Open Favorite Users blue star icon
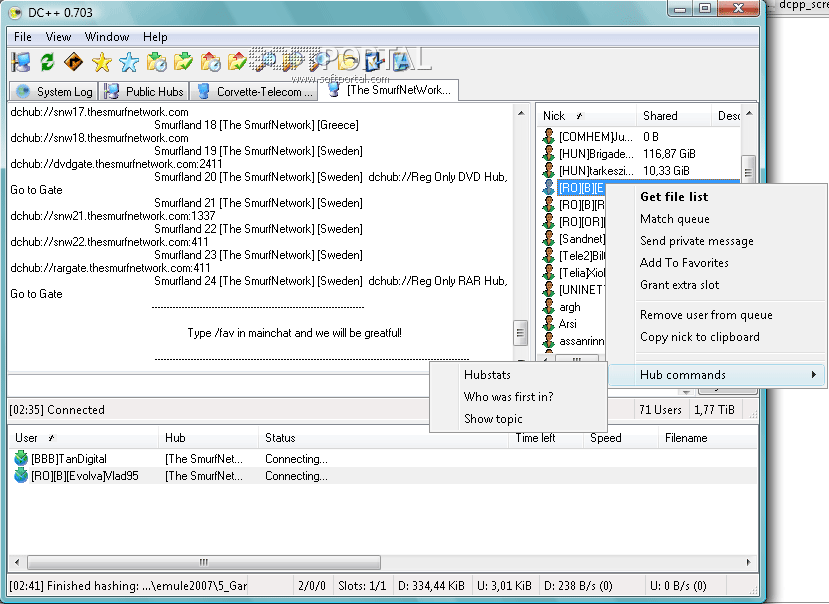The height and width of the screenshot is (604, 829). coord(129,62)
